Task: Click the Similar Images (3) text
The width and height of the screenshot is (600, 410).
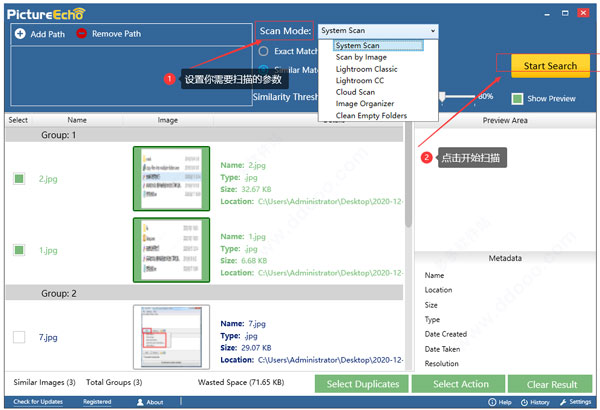Action: click(44, 382)
